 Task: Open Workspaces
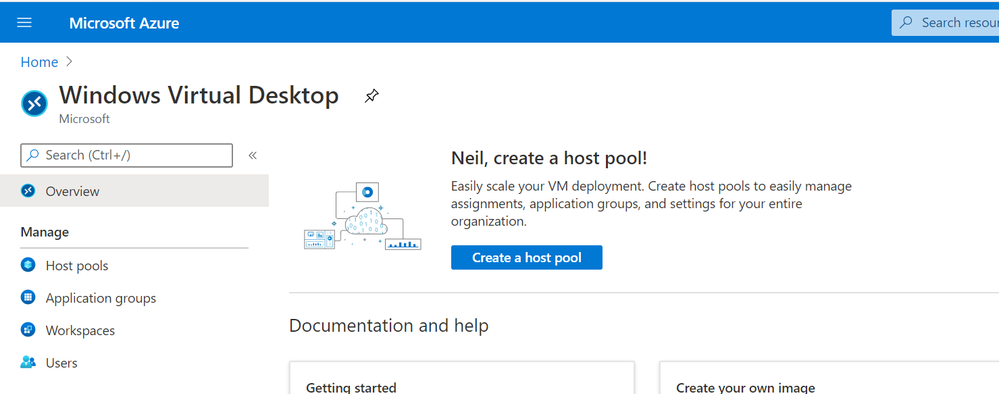coord(80,330)
